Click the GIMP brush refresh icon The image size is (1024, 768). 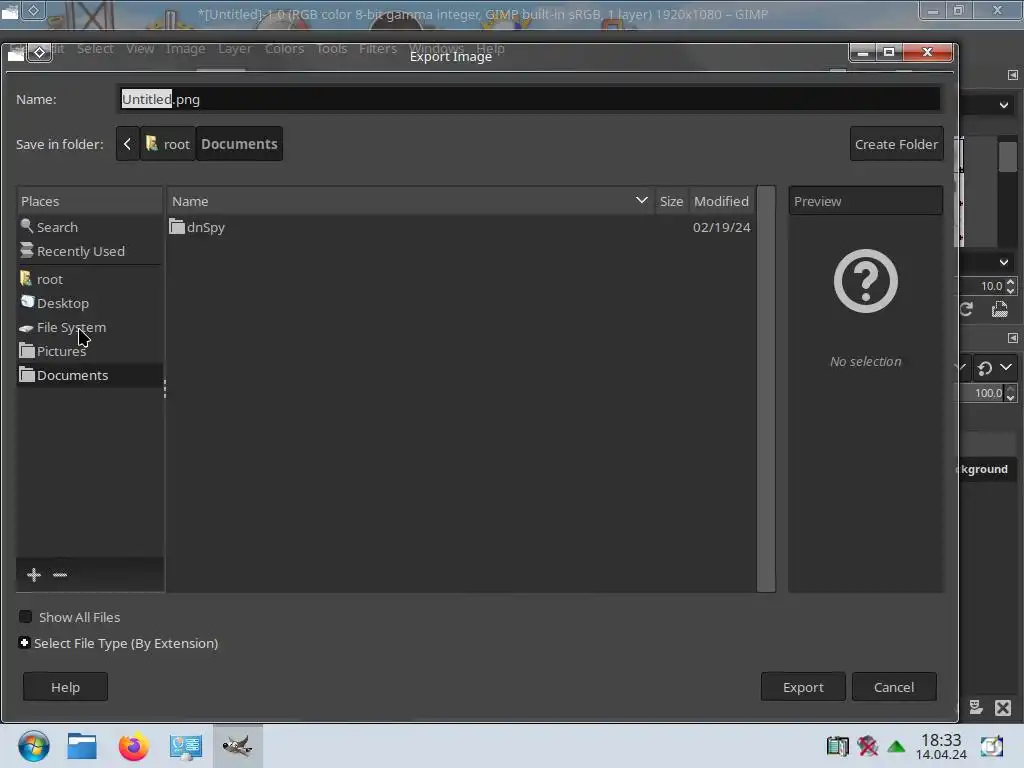[967, 310]
